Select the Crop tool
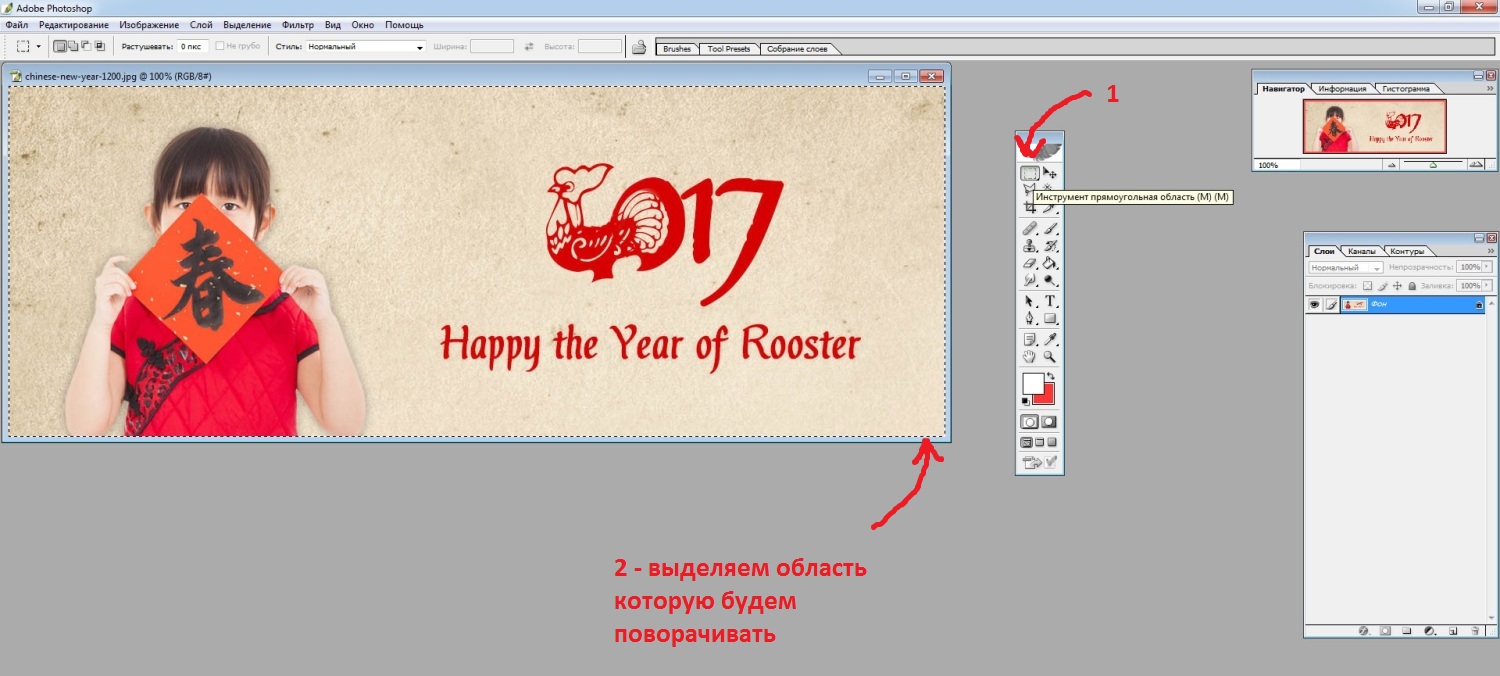 coord(1029,208)
